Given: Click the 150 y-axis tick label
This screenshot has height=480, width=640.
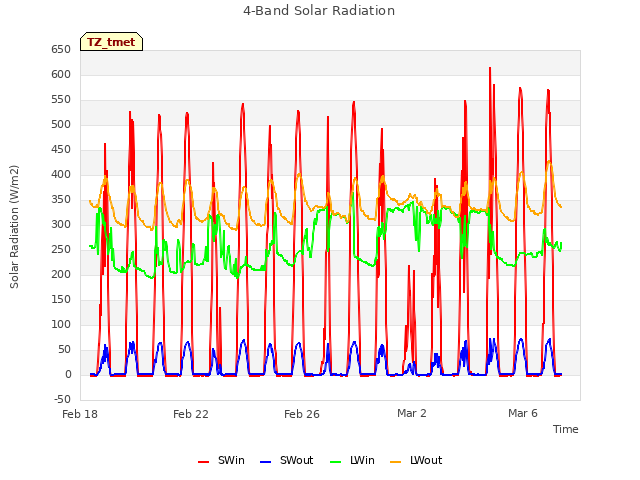Looking at the screenshot, I should tap(61, 300).
